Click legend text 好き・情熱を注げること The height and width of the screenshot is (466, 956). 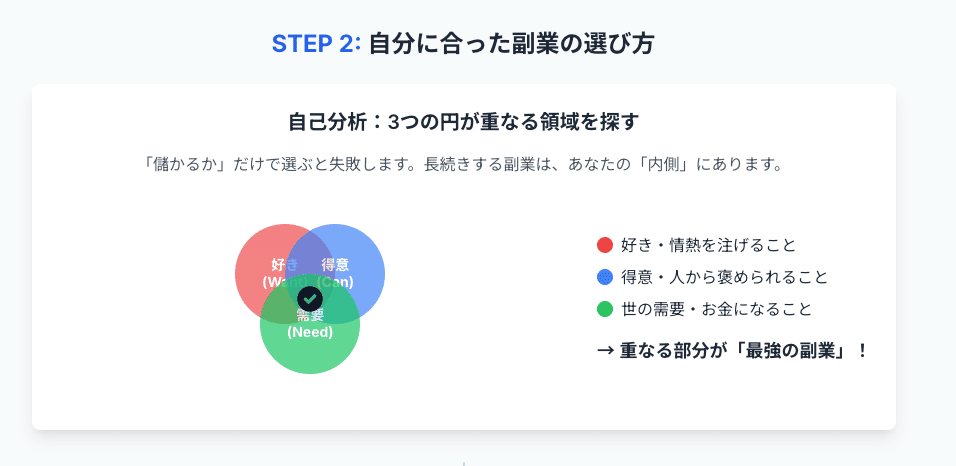(709, 245)
